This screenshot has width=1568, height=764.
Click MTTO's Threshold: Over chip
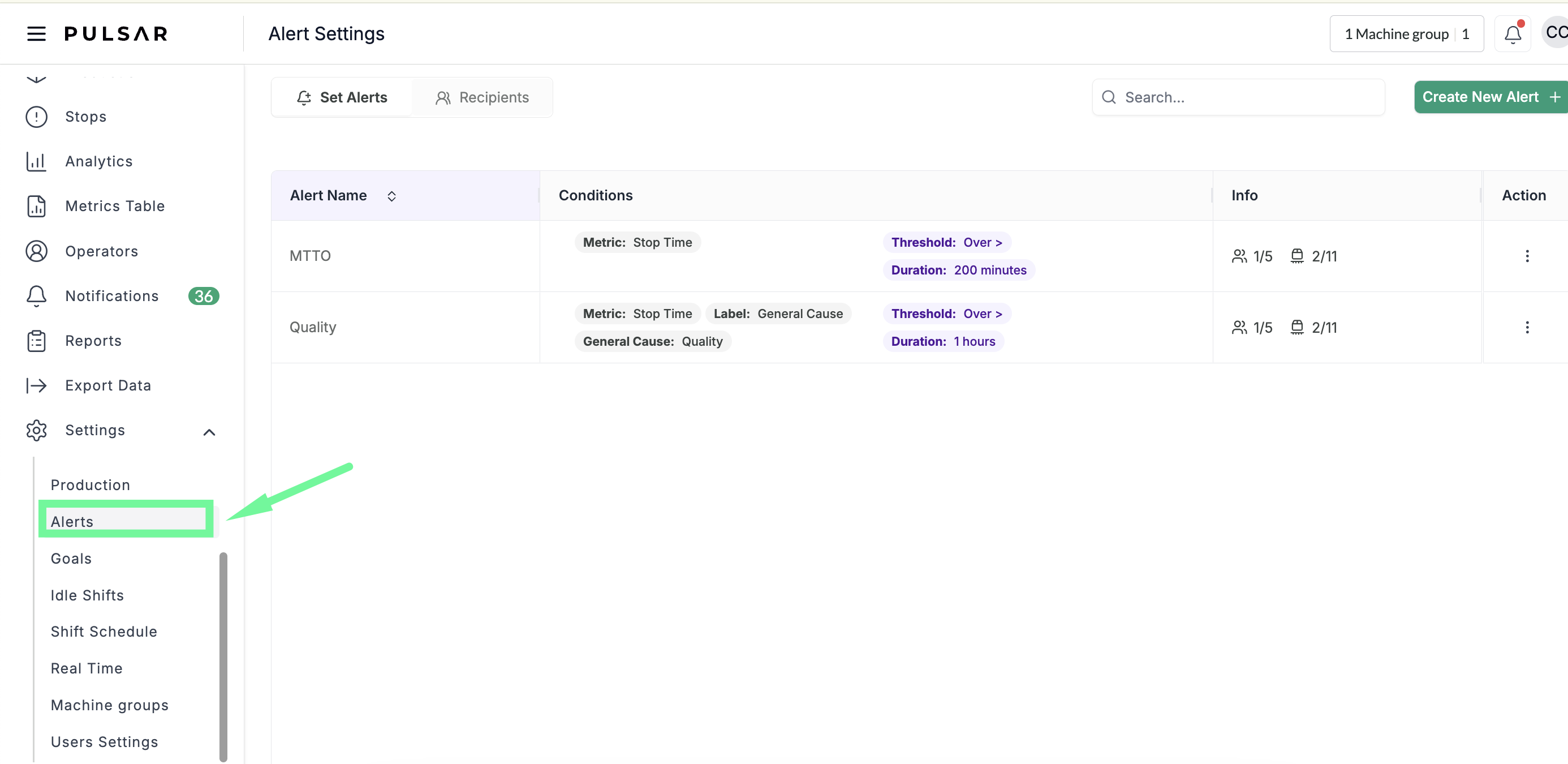click(946, 242)
